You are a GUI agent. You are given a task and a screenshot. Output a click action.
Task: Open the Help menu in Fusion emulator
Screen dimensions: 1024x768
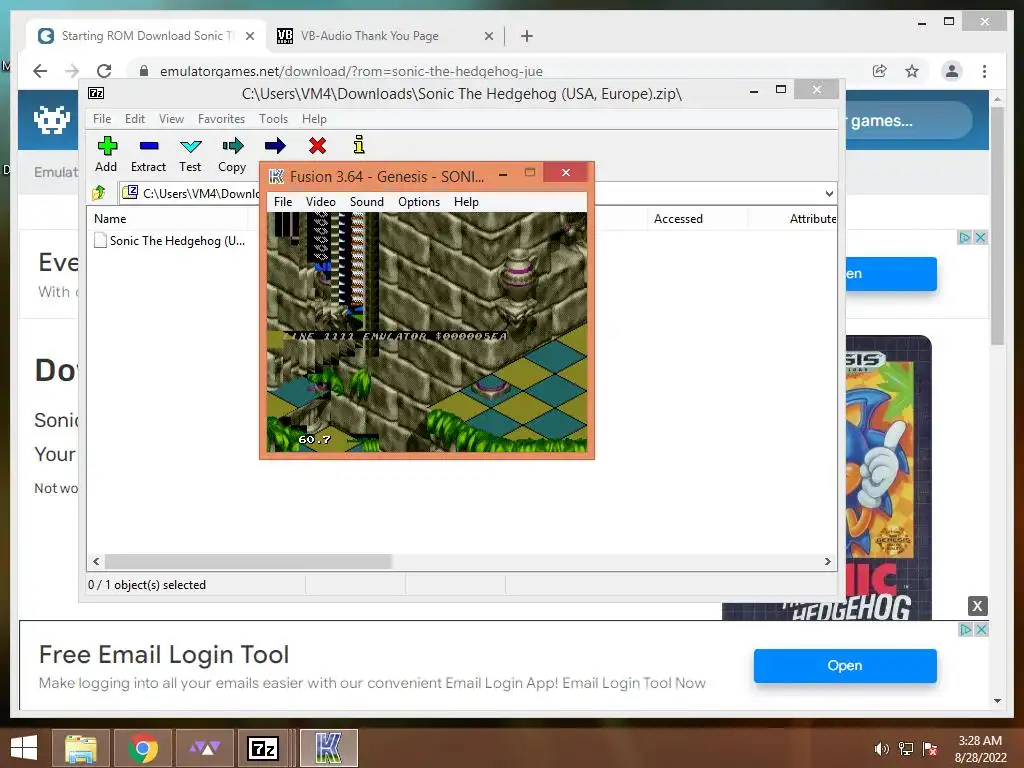point(466,202)
